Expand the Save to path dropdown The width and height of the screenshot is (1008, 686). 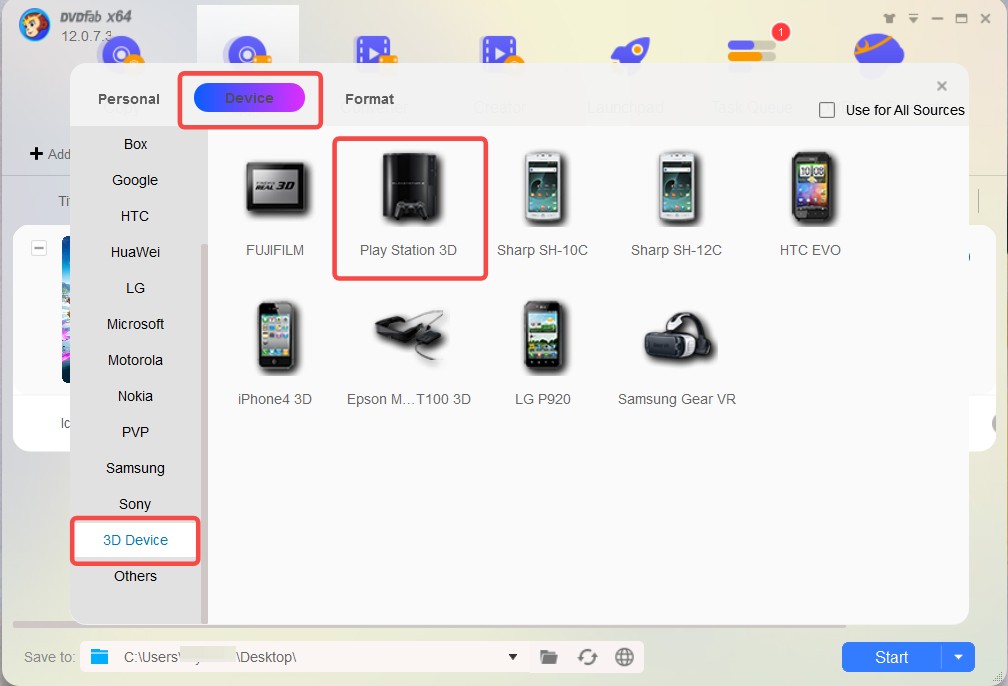click(512, 657)
